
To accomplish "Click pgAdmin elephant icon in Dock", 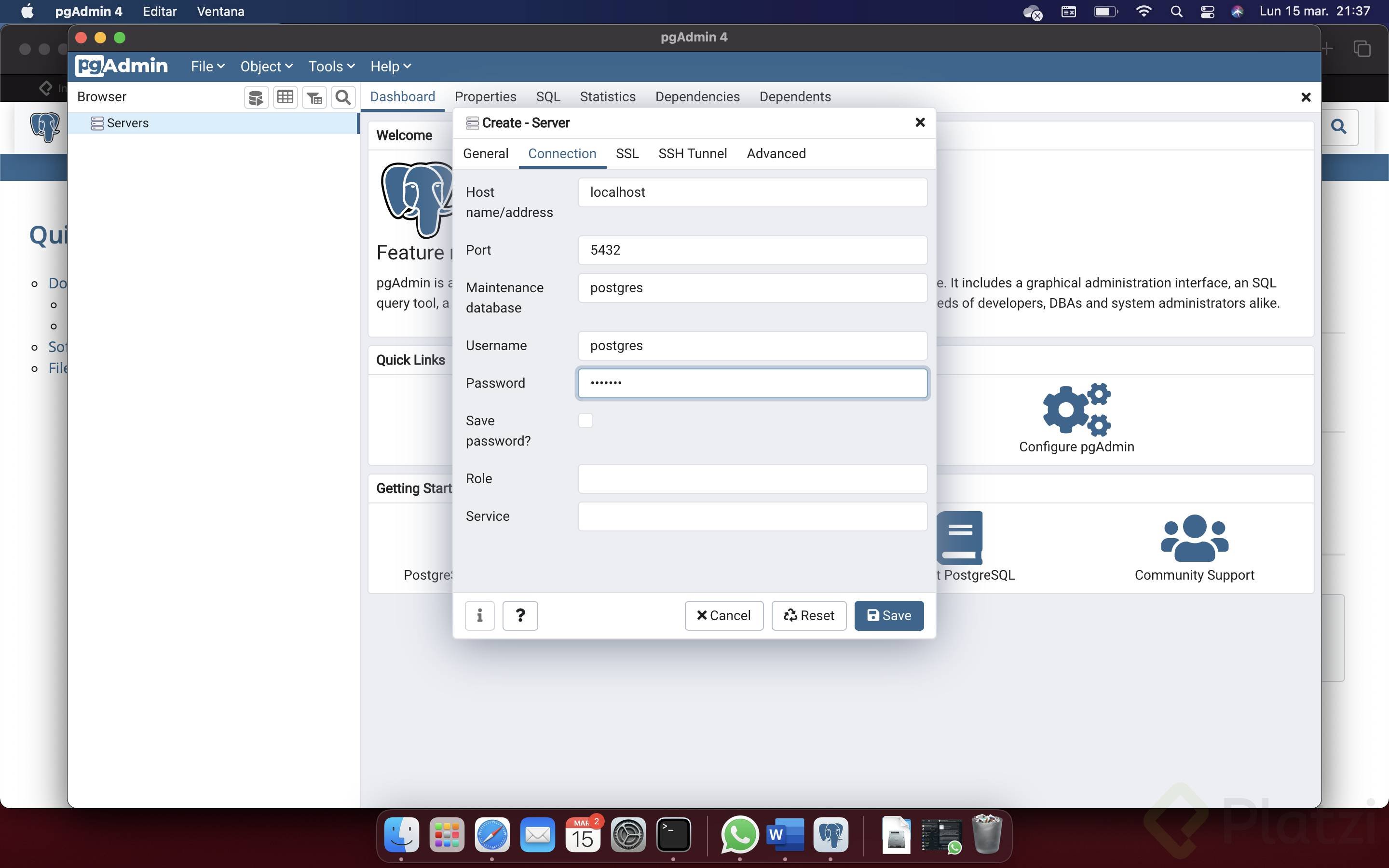I will (831, 834).
